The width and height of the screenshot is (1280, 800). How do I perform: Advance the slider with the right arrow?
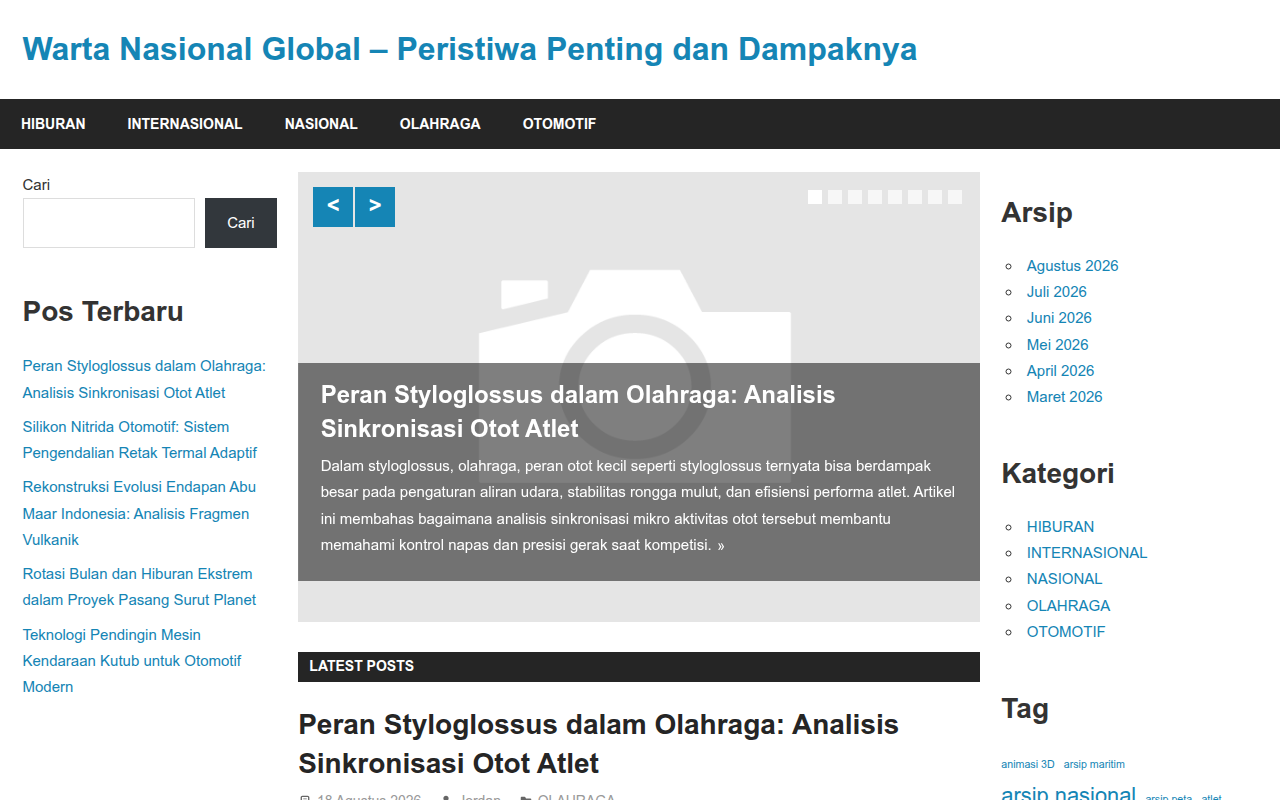point(375,207)
